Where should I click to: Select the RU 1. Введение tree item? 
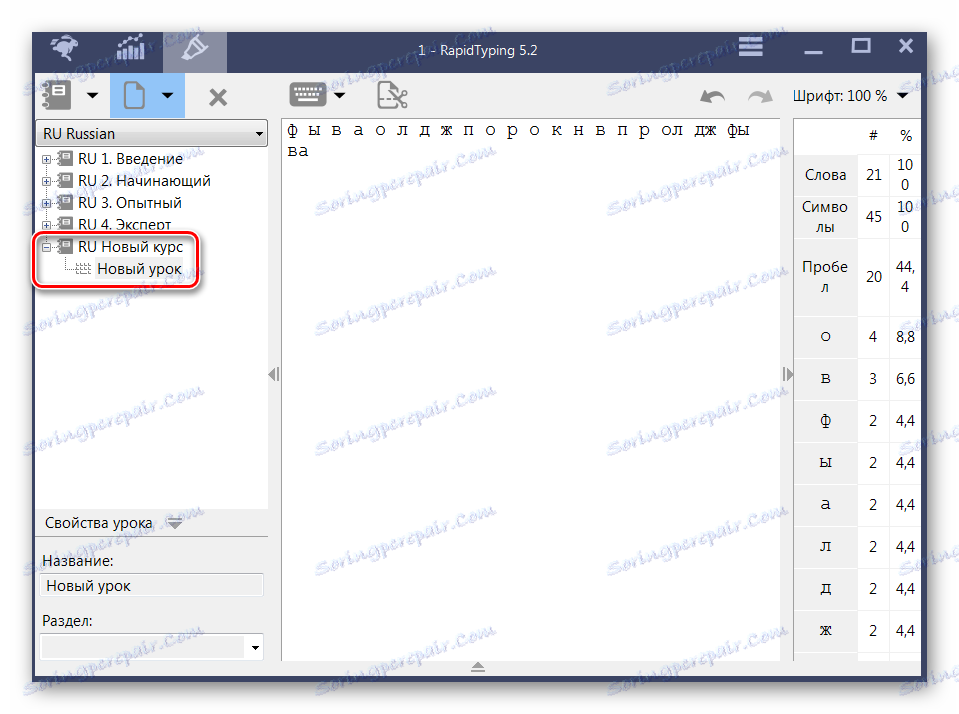pyautogui.click(x=130, y=159)
